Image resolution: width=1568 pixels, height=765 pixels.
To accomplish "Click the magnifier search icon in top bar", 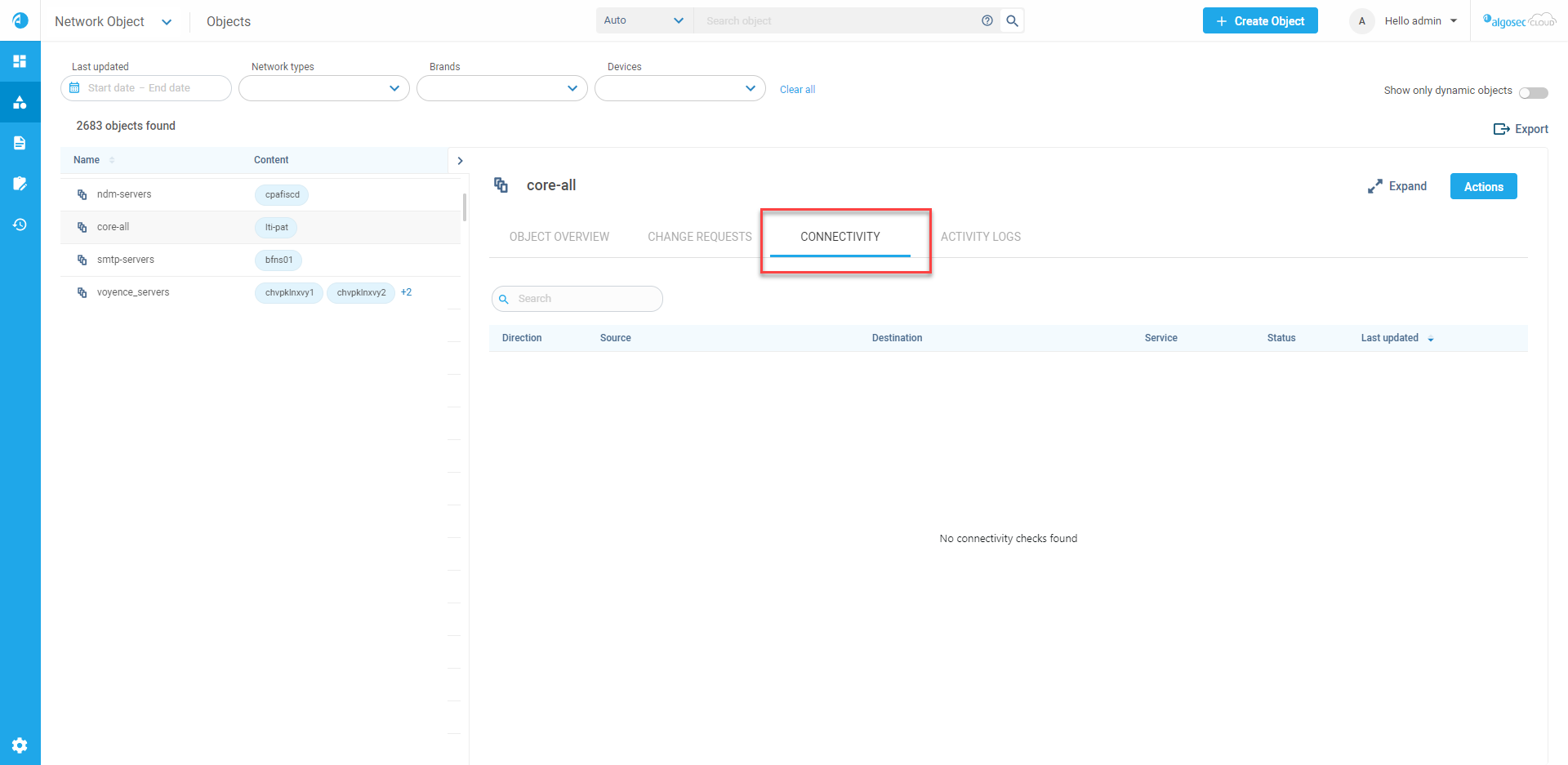I will tap(1012, 20).
